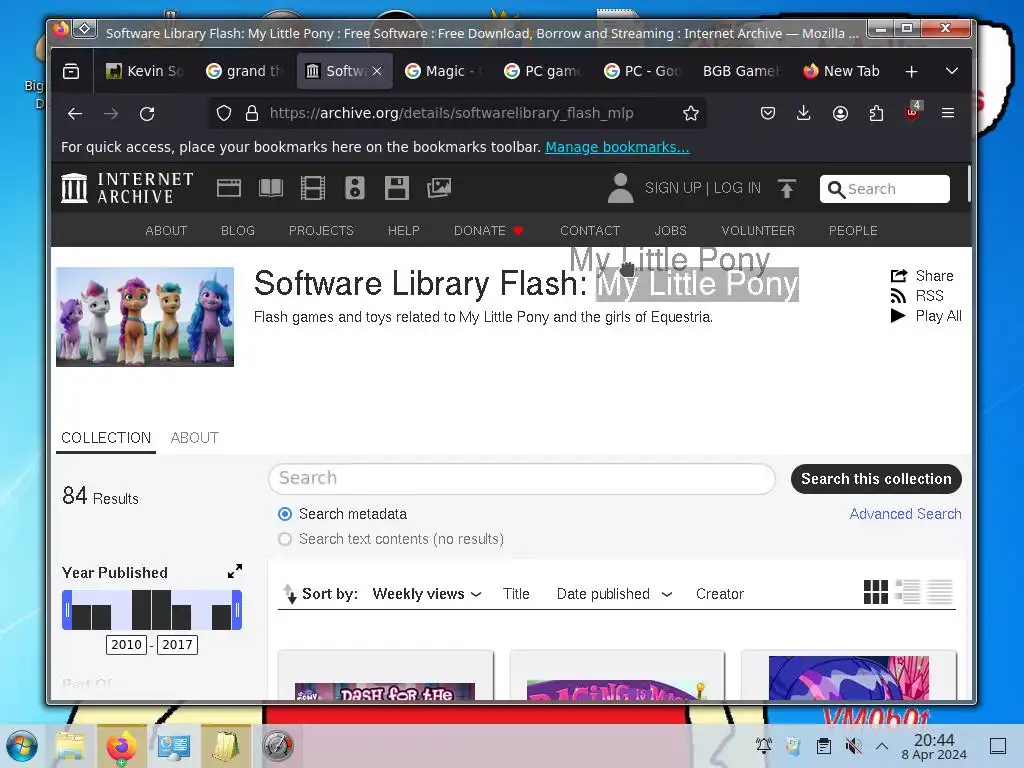The image size is (1024, 768).
Task: Expand the list all tabs chevron
Action: coord(952,71)
